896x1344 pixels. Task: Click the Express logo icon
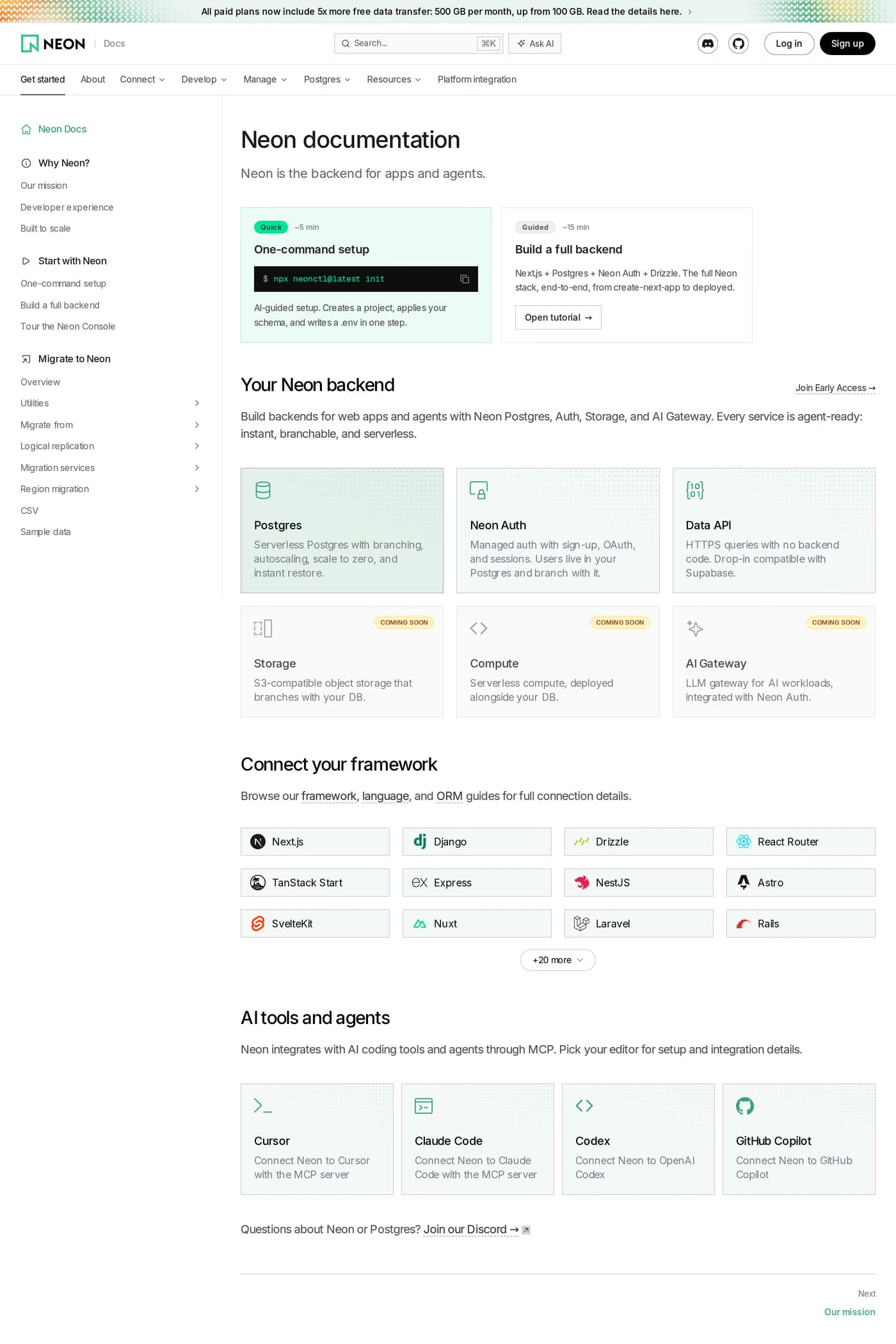(x=420, y=883)
